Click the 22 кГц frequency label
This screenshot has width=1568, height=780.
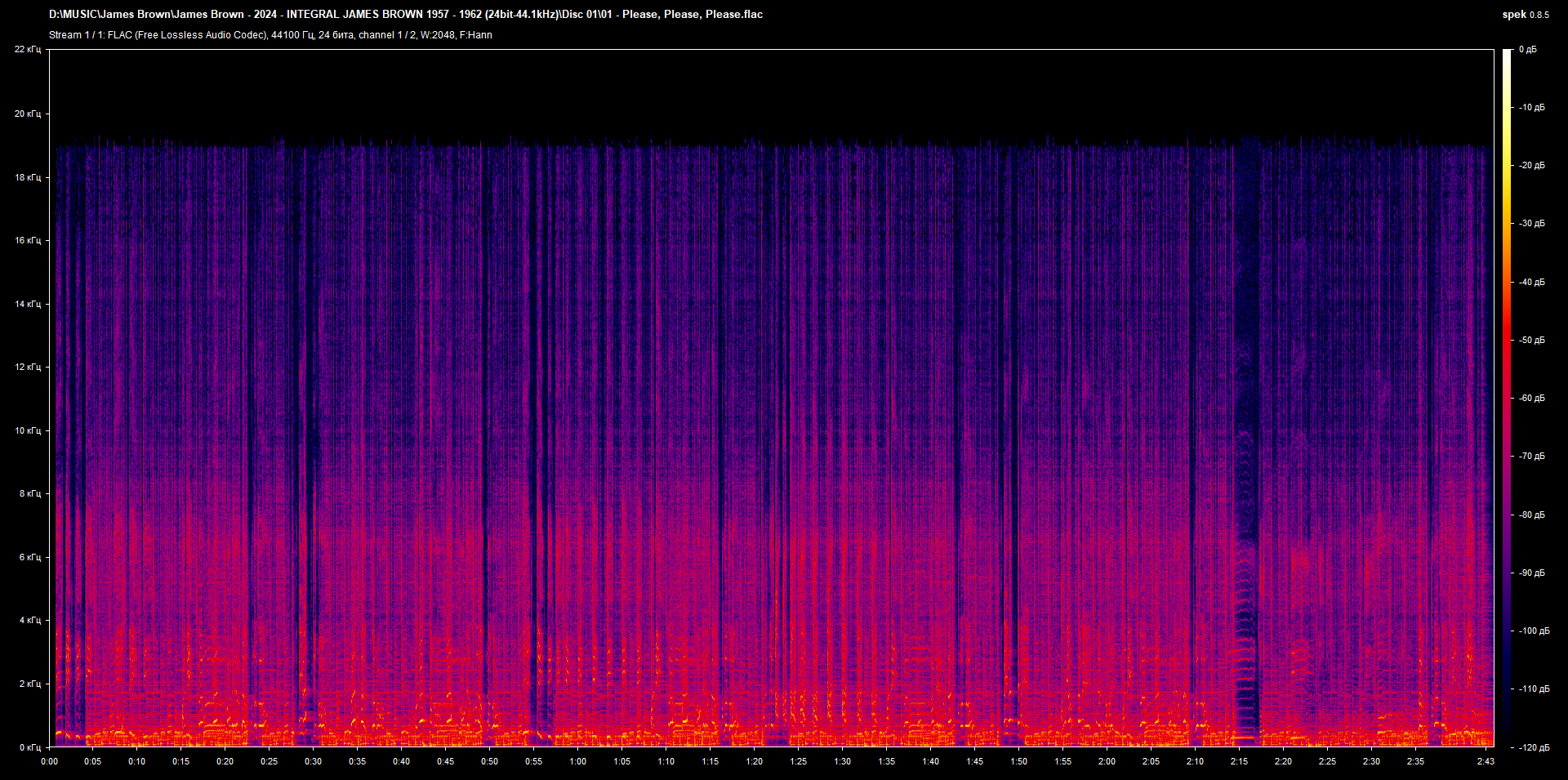[27, 50]
